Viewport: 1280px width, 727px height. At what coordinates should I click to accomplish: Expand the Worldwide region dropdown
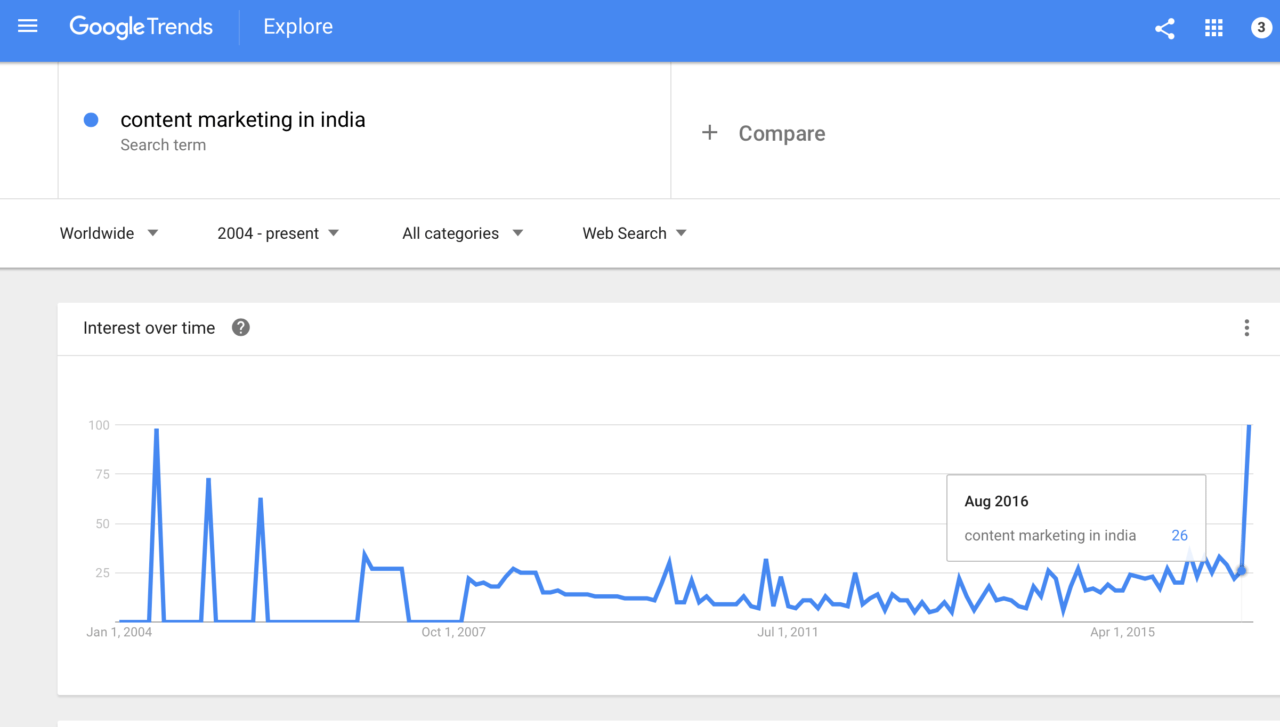[109, 233]
